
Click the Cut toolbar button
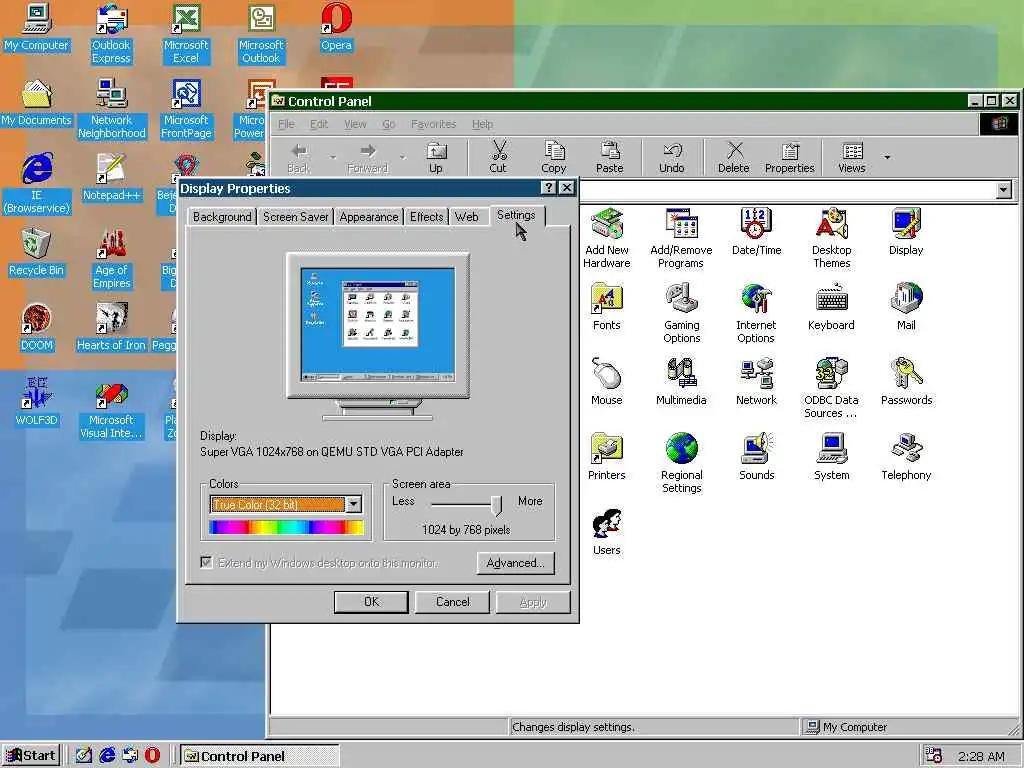(x=498, y=157)
